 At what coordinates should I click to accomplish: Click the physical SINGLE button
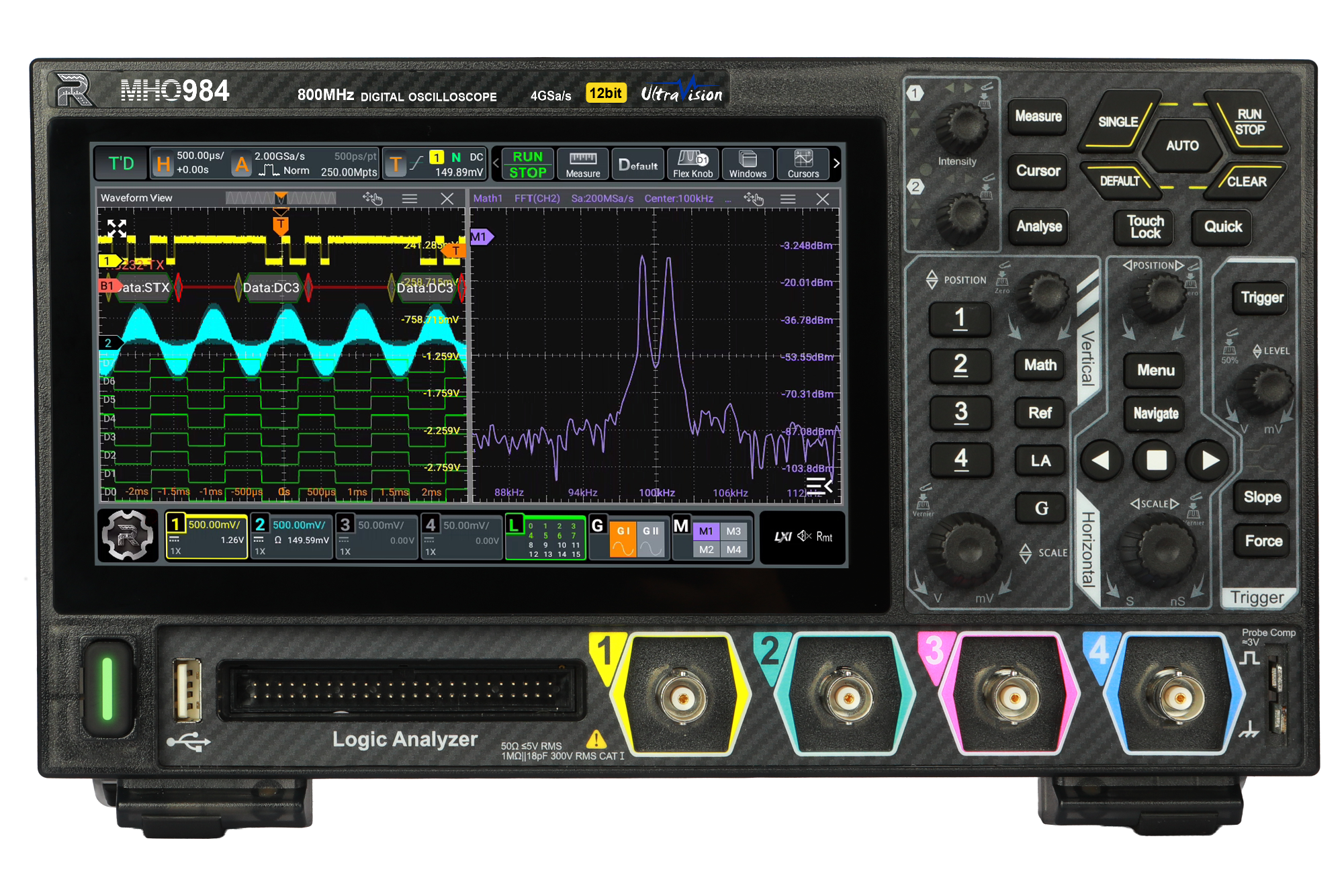click(1118, 122)
